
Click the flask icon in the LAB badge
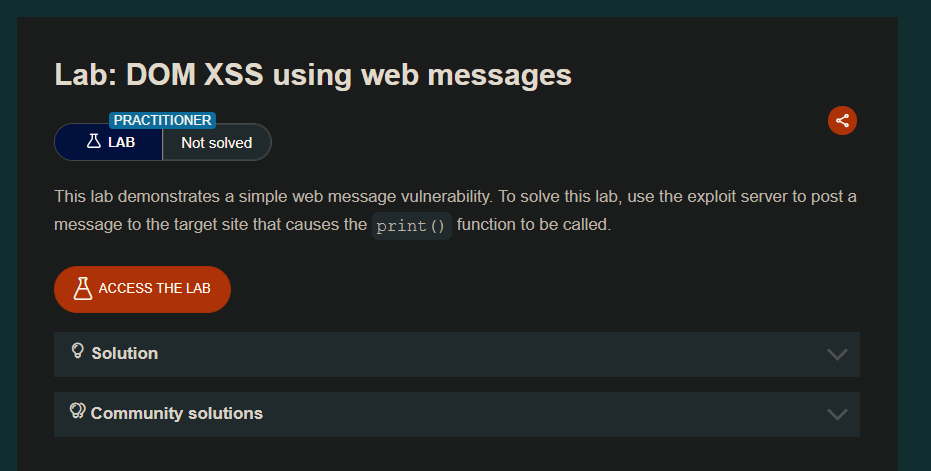[94, 142]
